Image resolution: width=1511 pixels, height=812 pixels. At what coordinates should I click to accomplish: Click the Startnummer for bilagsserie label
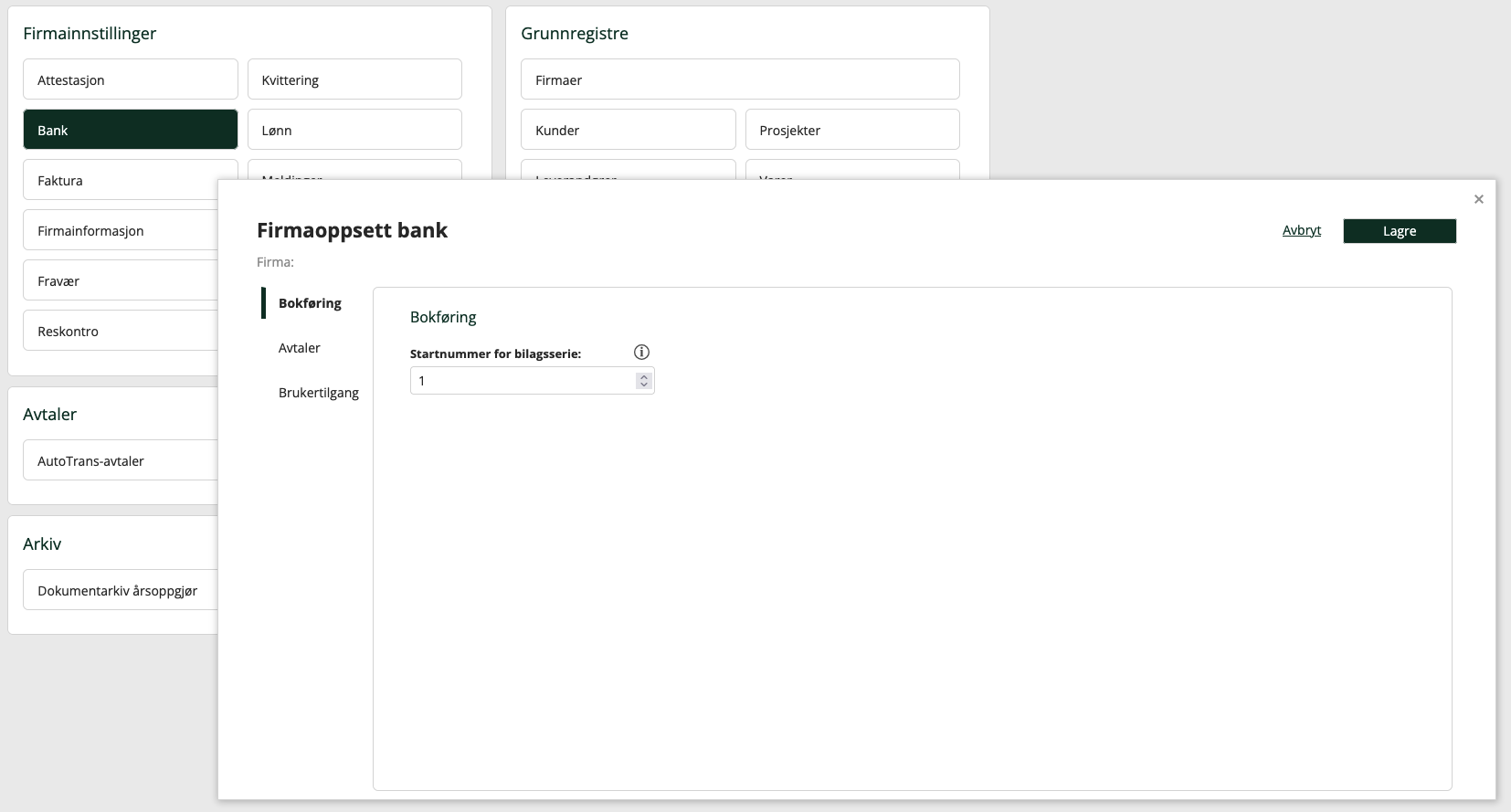click(x=495, y=353)
